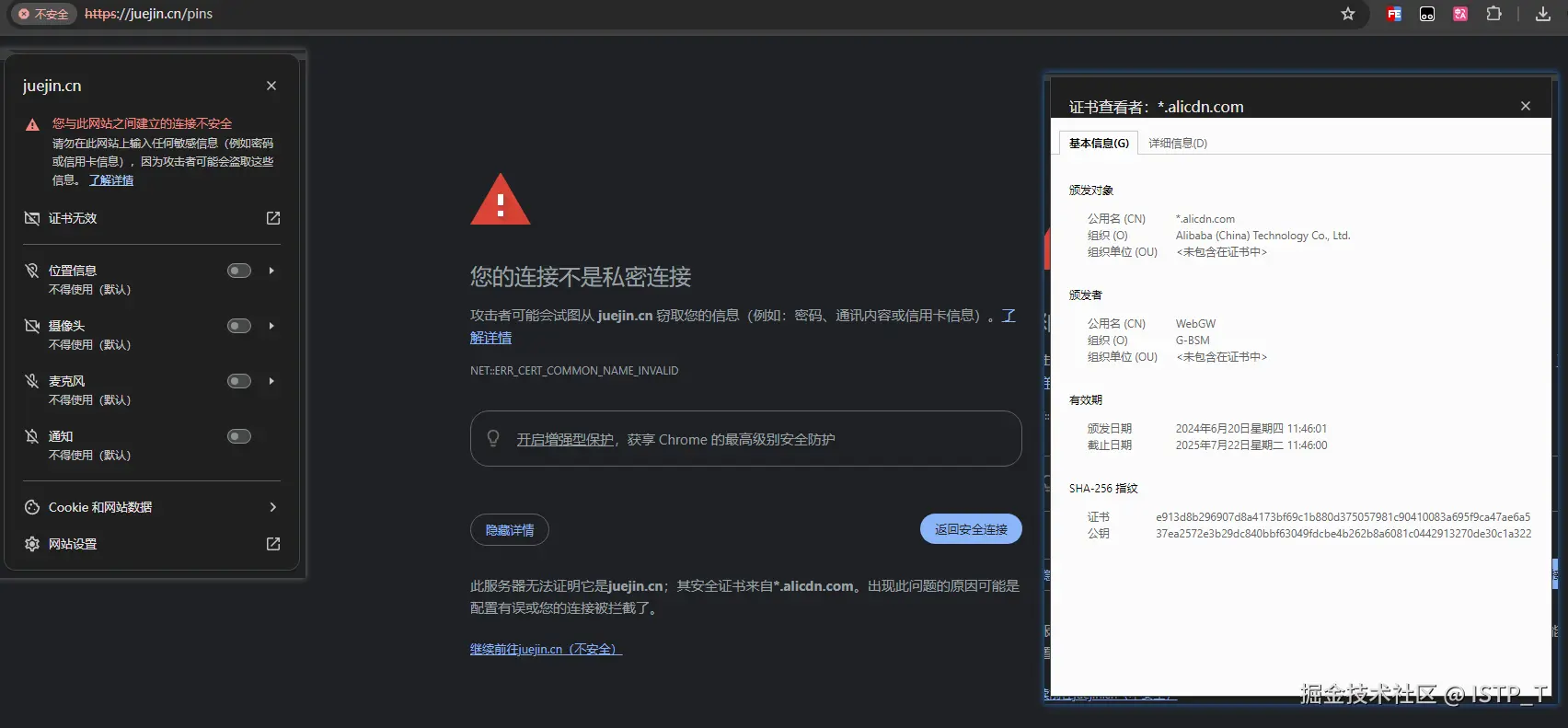1568x728 pixels.
Task: Click the 不安全 security indicator chip
Action: (x=43, y=14)
